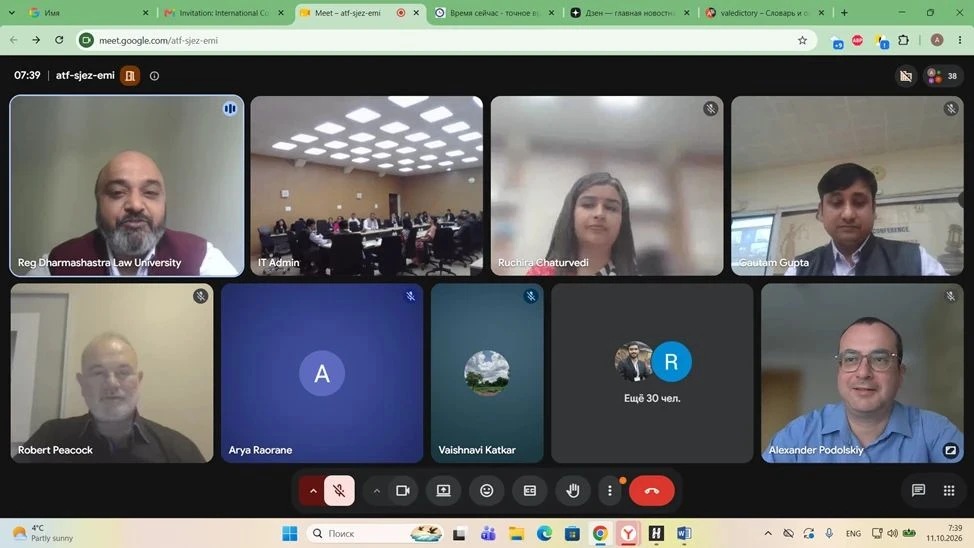
Task: Open the Windows Start menu
Action: [289, 533]
